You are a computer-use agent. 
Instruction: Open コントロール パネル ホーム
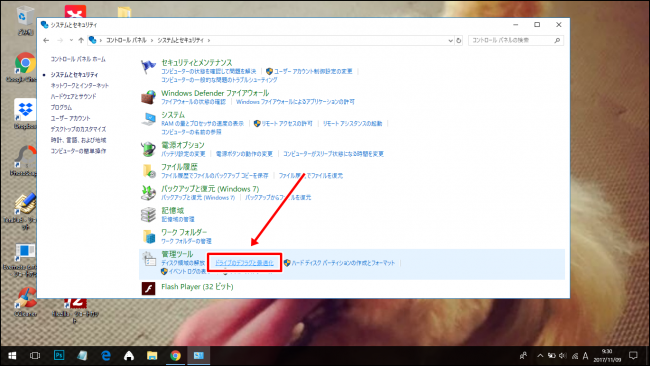[78, 59]
